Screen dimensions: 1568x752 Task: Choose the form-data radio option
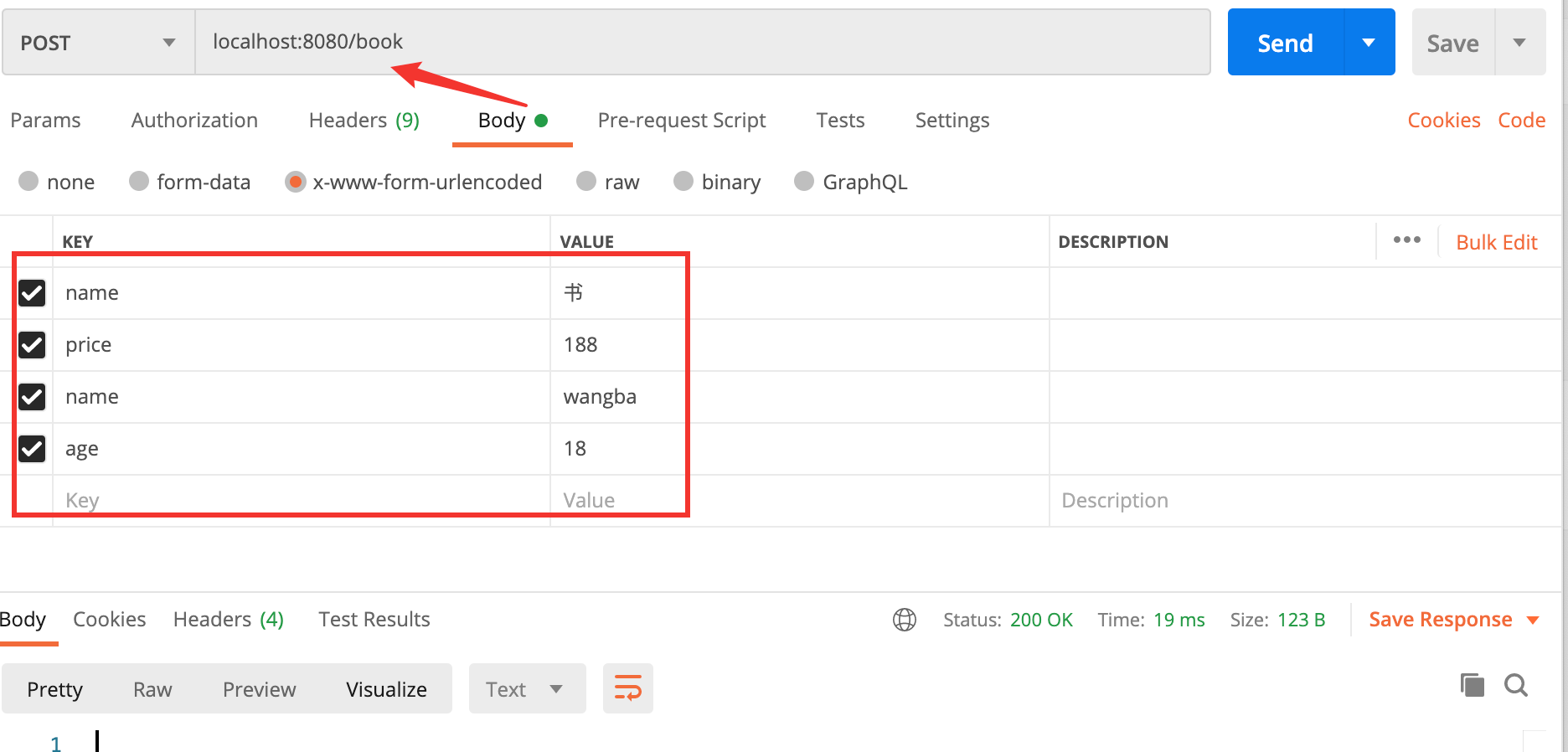click(x=139, y=182)
